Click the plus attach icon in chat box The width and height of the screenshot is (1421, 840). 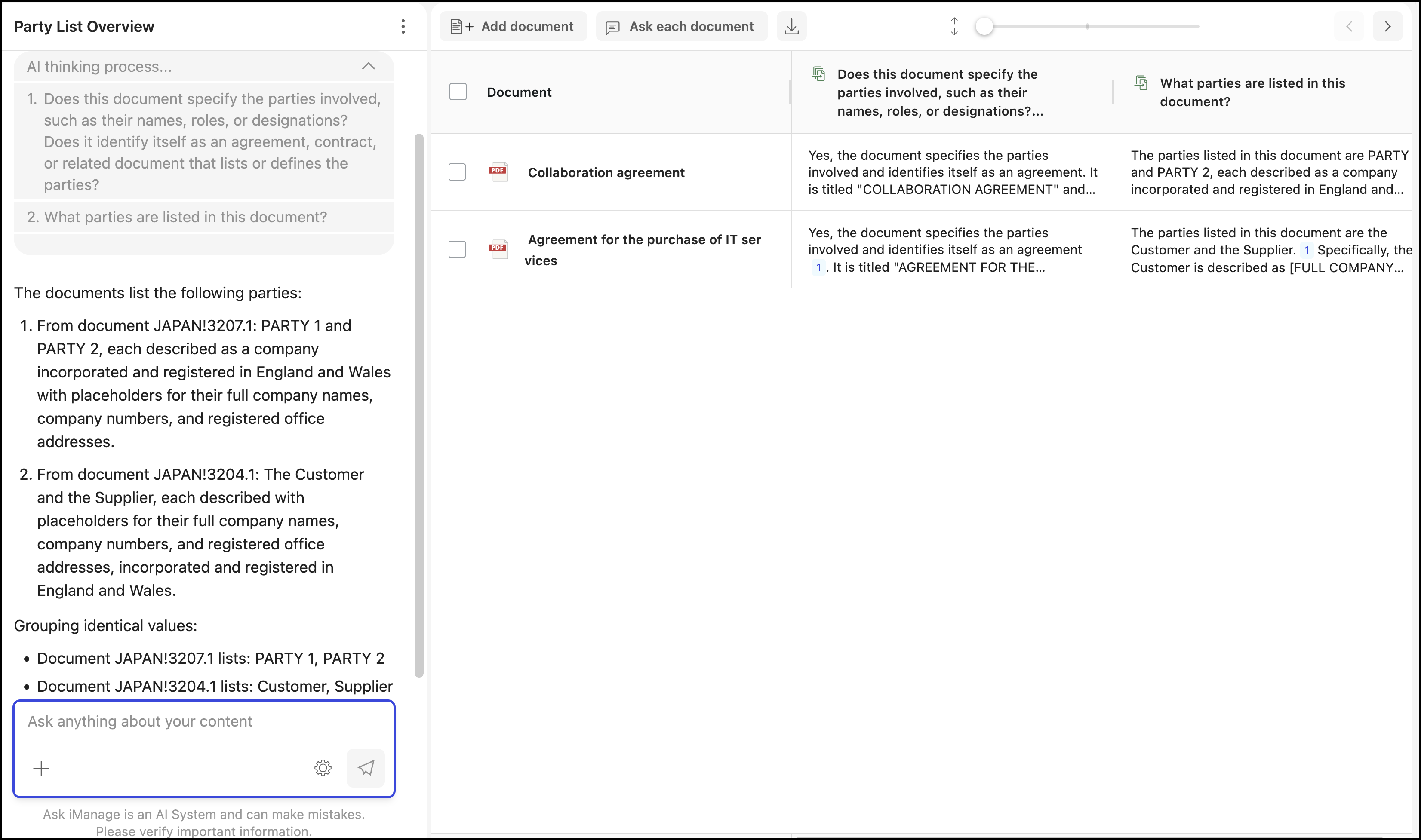41,768
